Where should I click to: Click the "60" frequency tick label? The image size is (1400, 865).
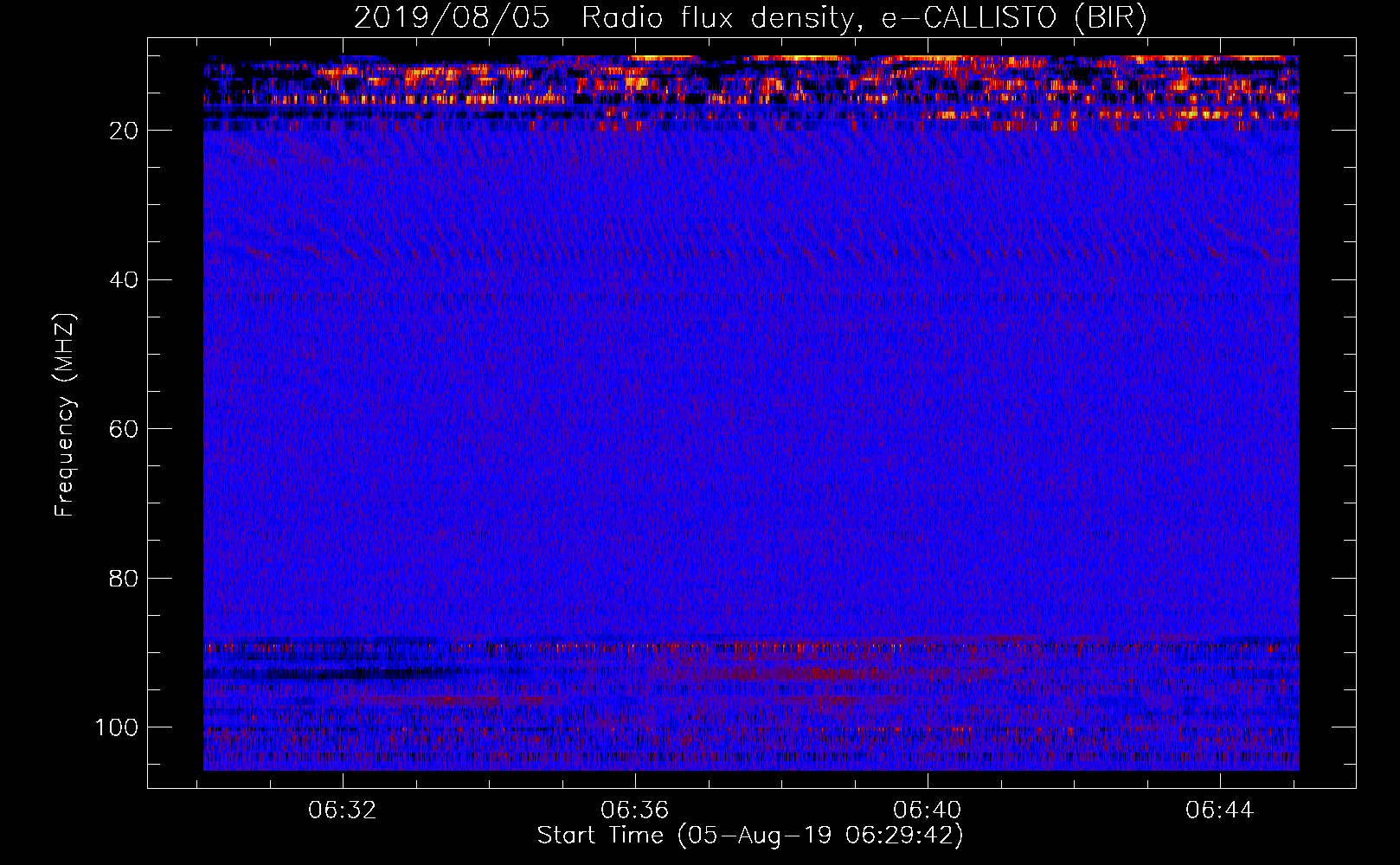pos(124,429)
